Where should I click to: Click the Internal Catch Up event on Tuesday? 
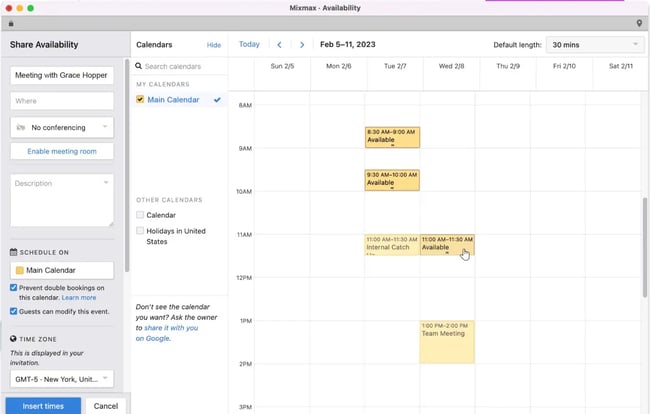click(x=392, y=245)
